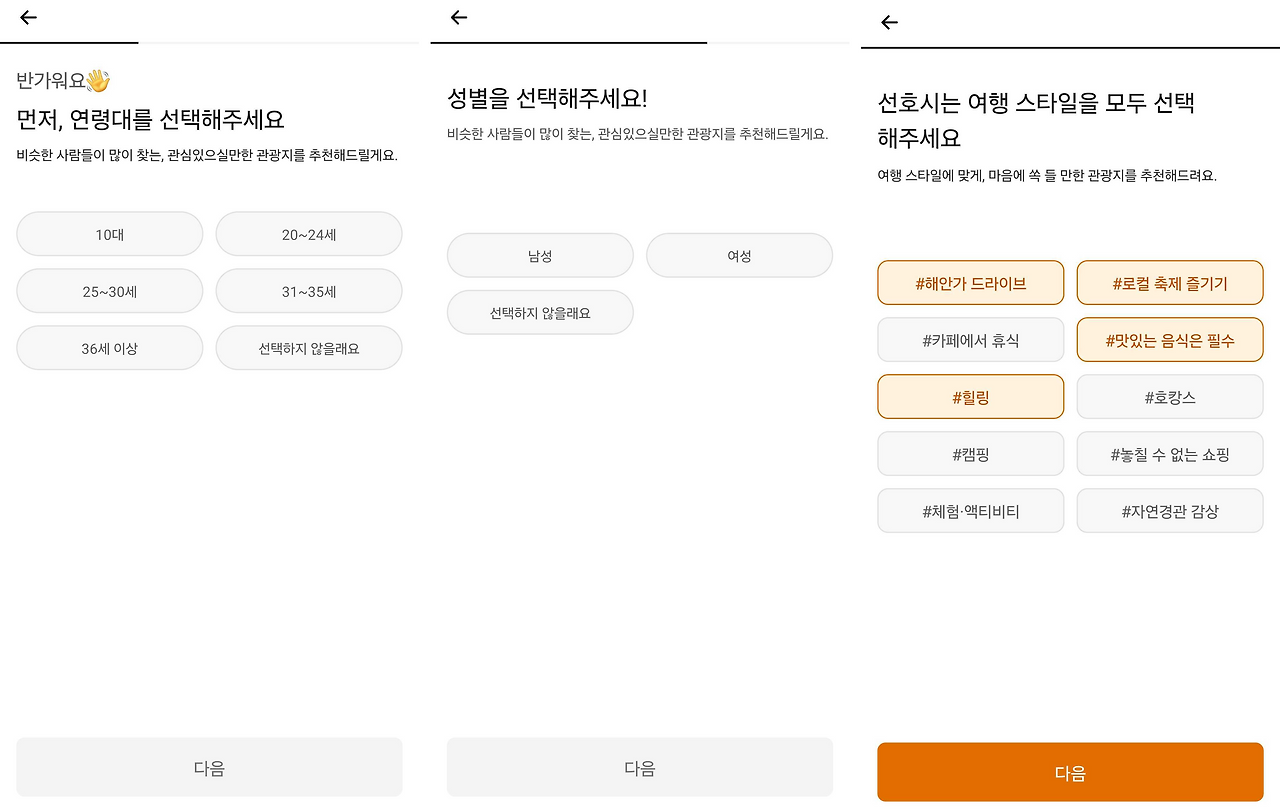1280x810 pixels.
Task: Select 남성 as gender
Action: (x=540, y=256)
